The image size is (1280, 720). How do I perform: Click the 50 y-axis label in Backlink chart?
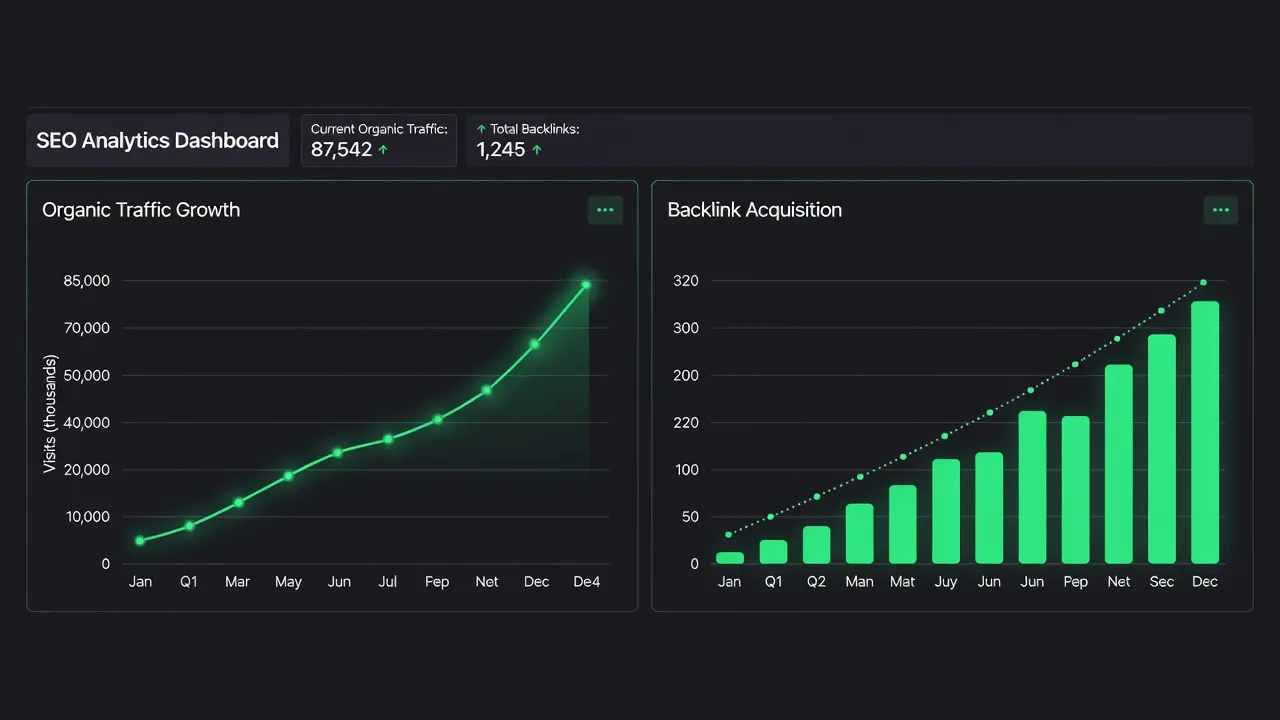click(x=689, y=517)
